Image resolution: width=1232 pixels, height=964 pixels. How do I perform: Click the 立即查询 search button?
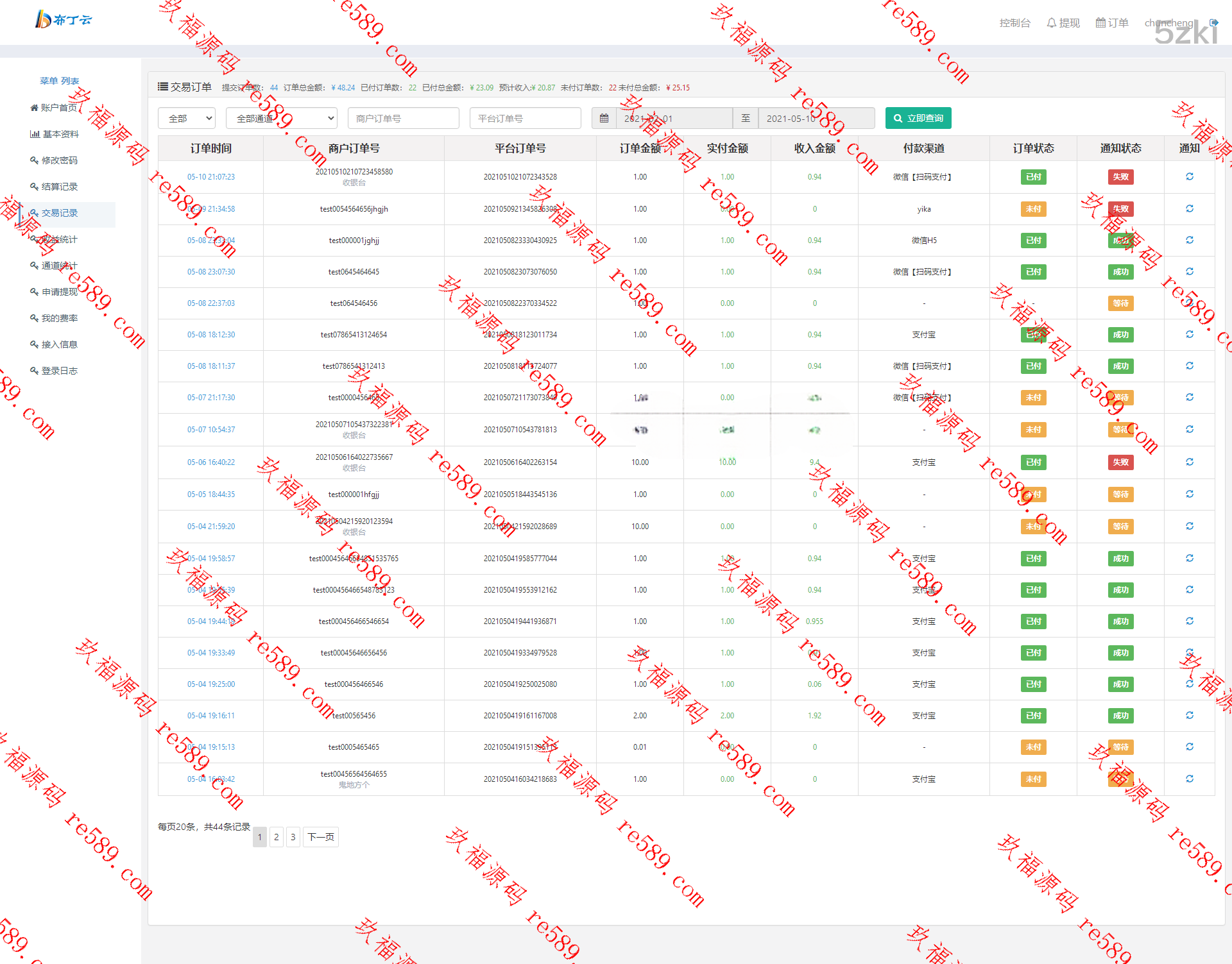pos(918,118)
